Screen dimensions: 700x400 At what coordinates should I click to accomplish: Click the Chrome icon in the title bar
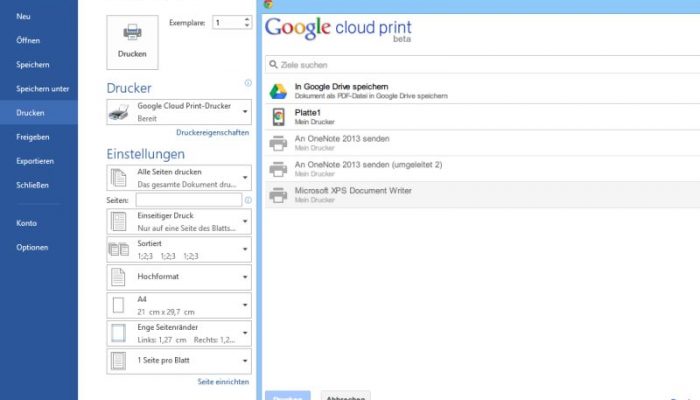pos(268,4)
